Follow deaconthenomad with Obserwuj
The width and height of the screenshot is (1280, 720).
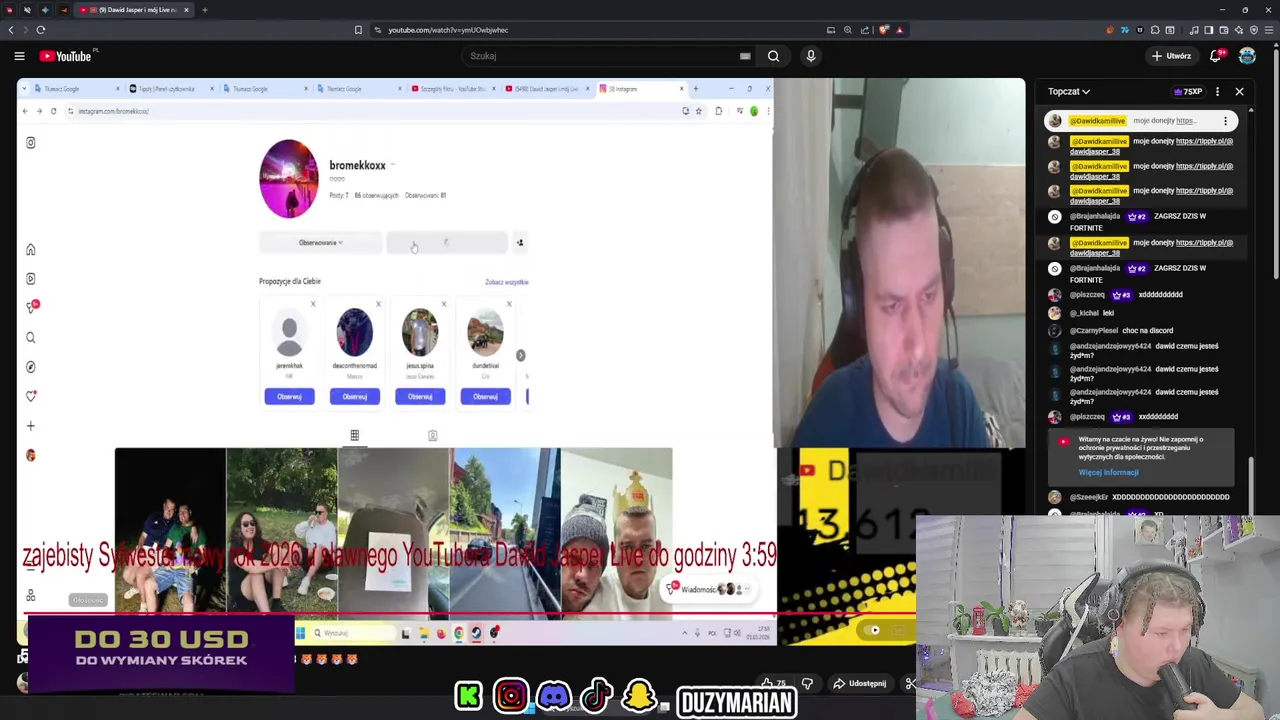354,397
